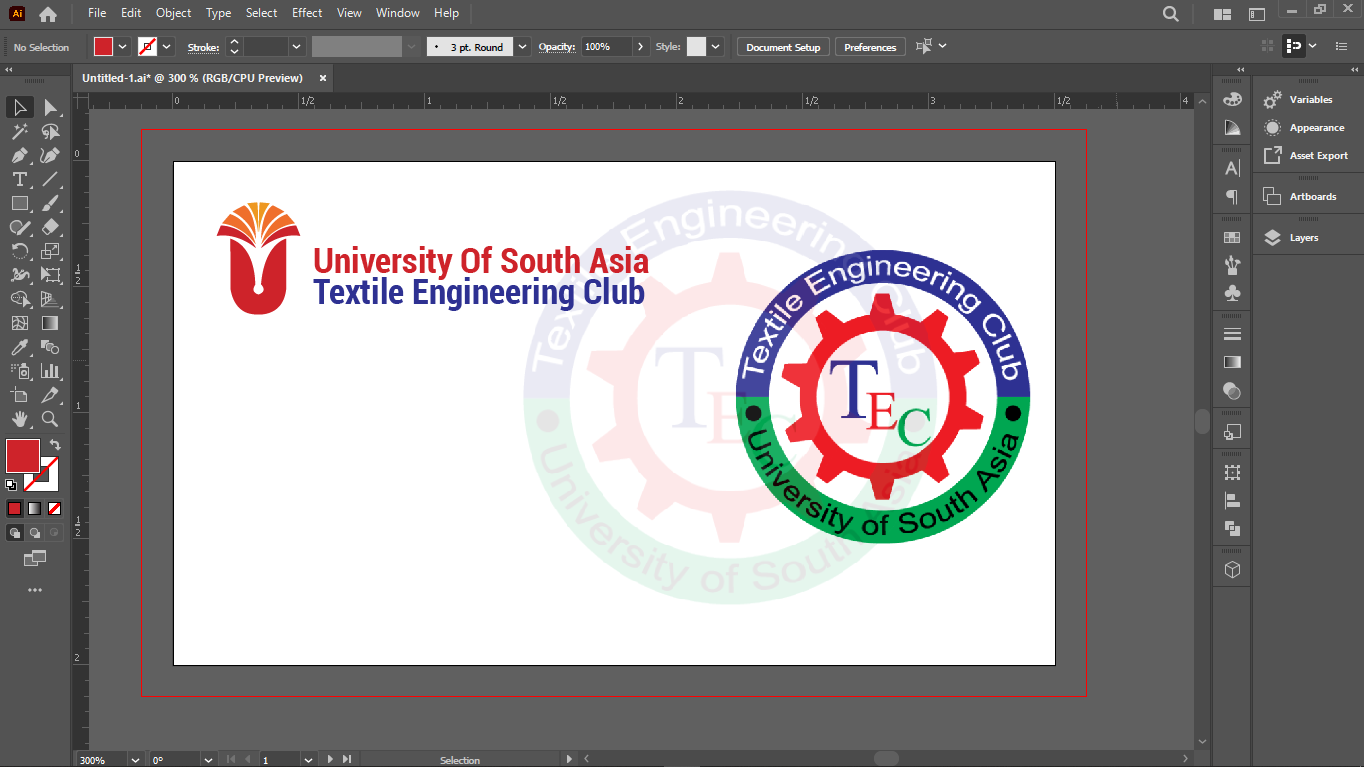Select the Line Segment tool

pos(50,179)
